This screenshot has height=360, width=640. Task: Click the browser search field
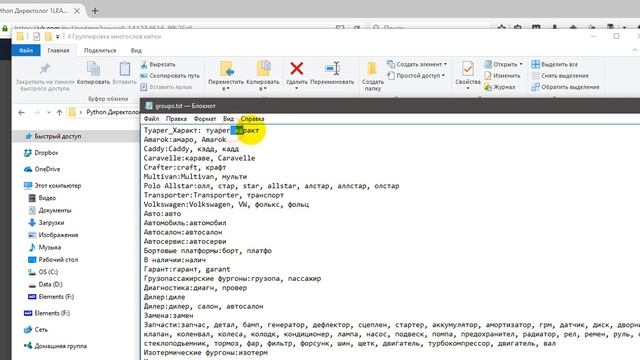pyautogui.click(x=429, y=27)
